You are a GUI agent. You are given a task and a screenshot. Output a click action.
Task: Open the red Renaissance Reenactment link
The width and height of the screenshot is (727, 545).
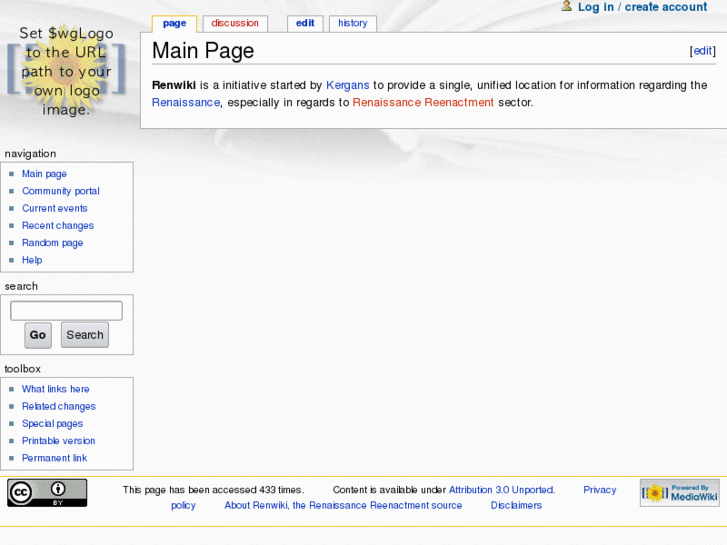click(423, 103)
